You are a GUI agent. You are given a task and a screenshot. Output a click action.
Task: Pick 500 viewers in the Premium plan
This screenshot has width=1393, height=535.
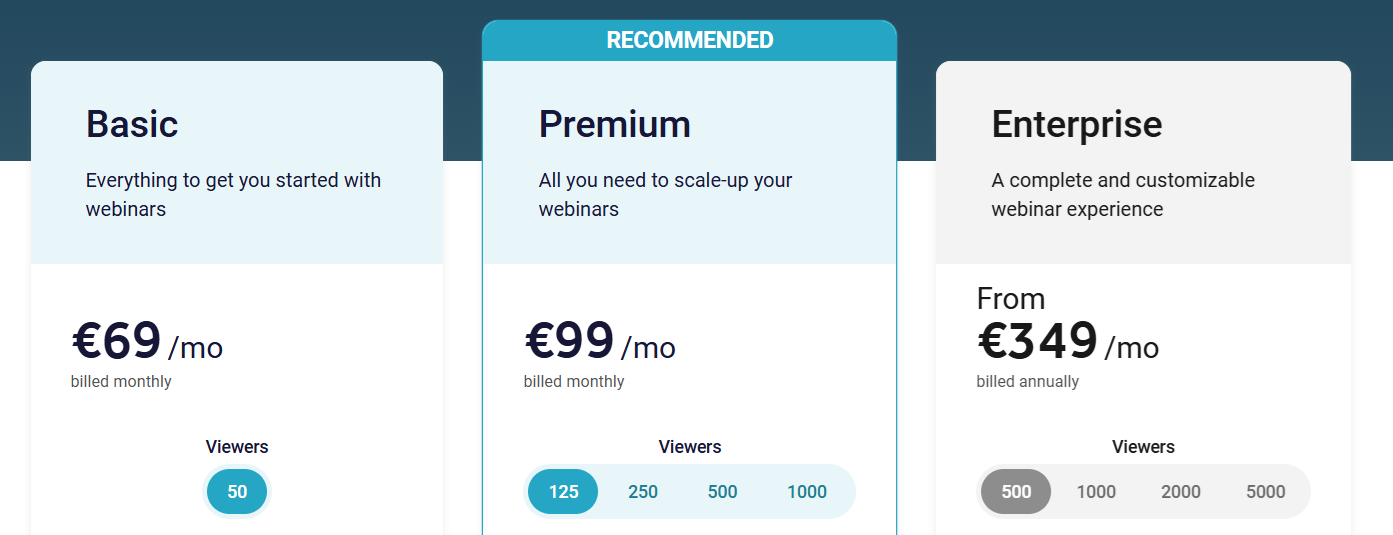click(722, 492)
